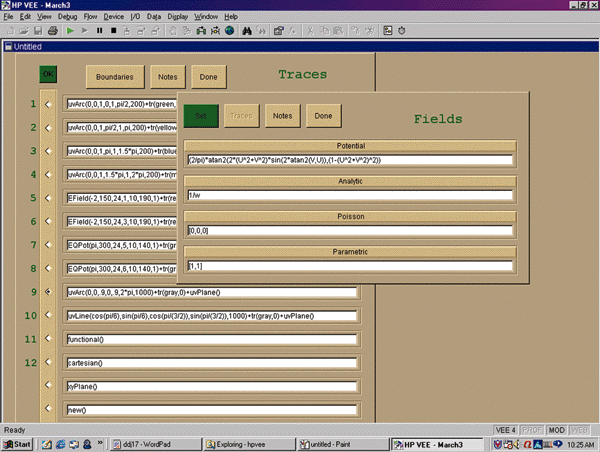Click the Print toolbar icon
This screenshot has height=452, width=600.
[x=51, y=31]
